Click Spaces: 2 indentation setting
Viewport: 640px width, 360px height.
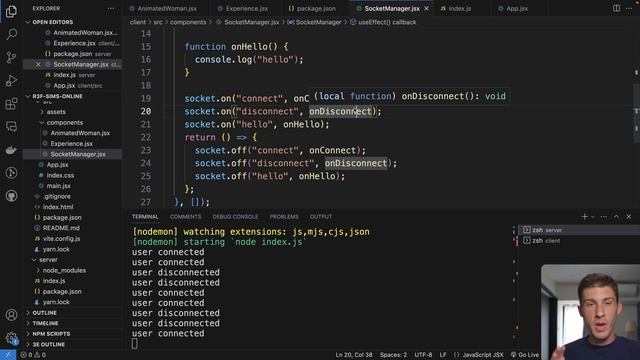point(393,355)
